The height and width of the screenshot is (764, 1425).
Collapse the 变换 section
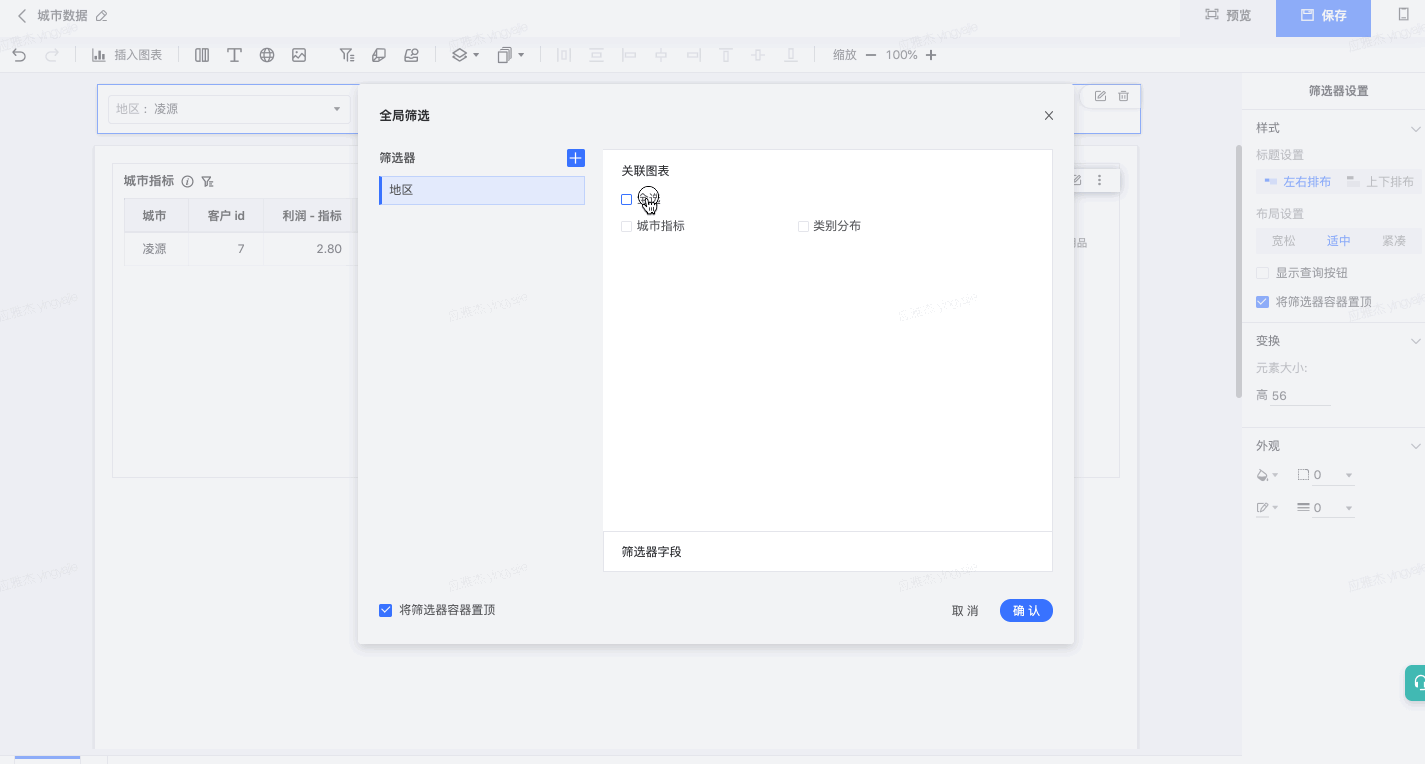(1415, 341)
